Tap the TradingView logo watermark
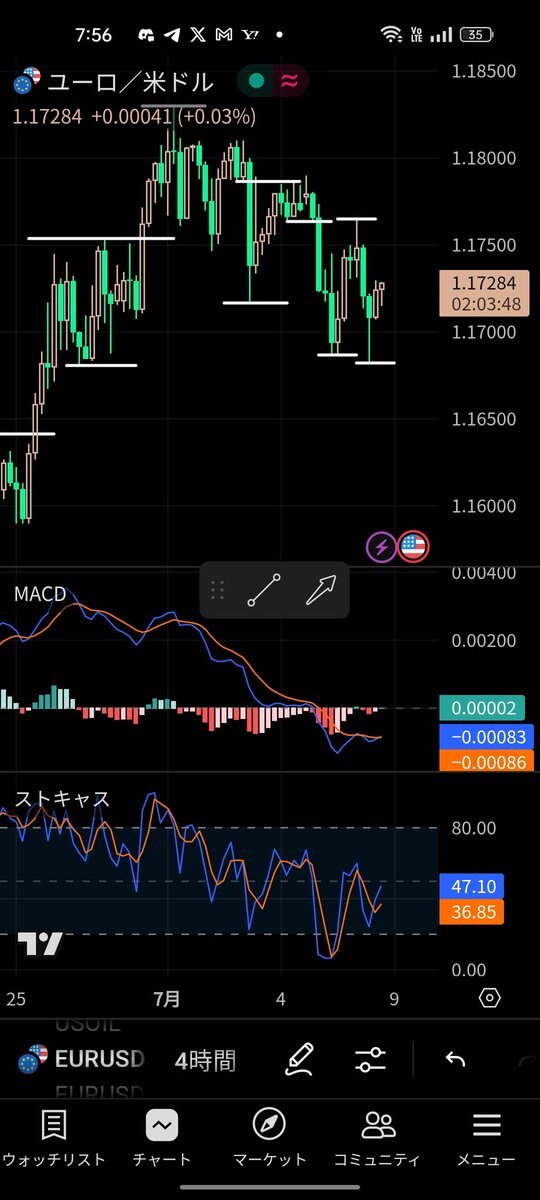 coord(41,944)
